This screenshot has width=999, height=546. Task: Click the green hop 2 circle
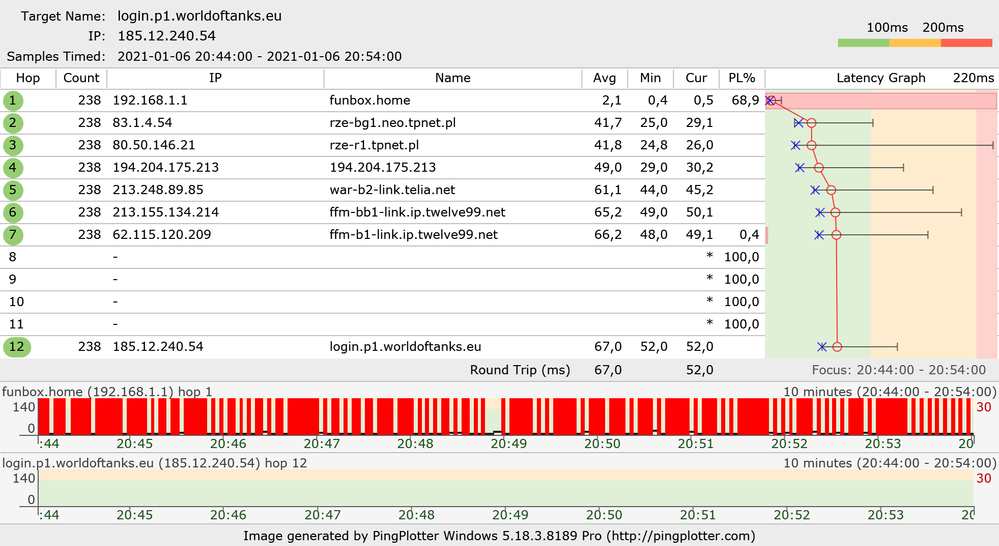coord(13,123)
